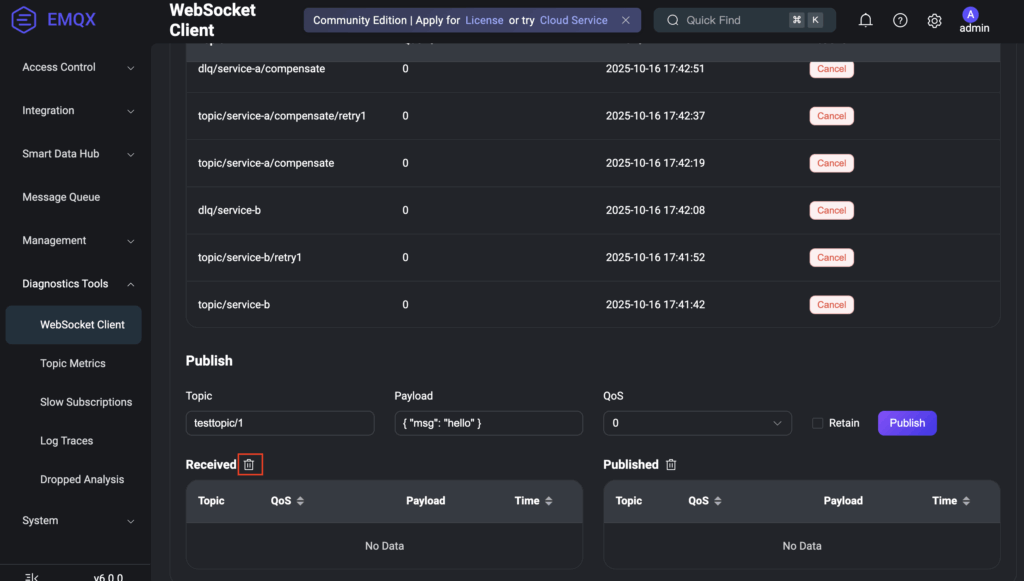Collapse sidebar using bottom collapse icon
The height and width of the screenshot is (581, 1024).
32,576
